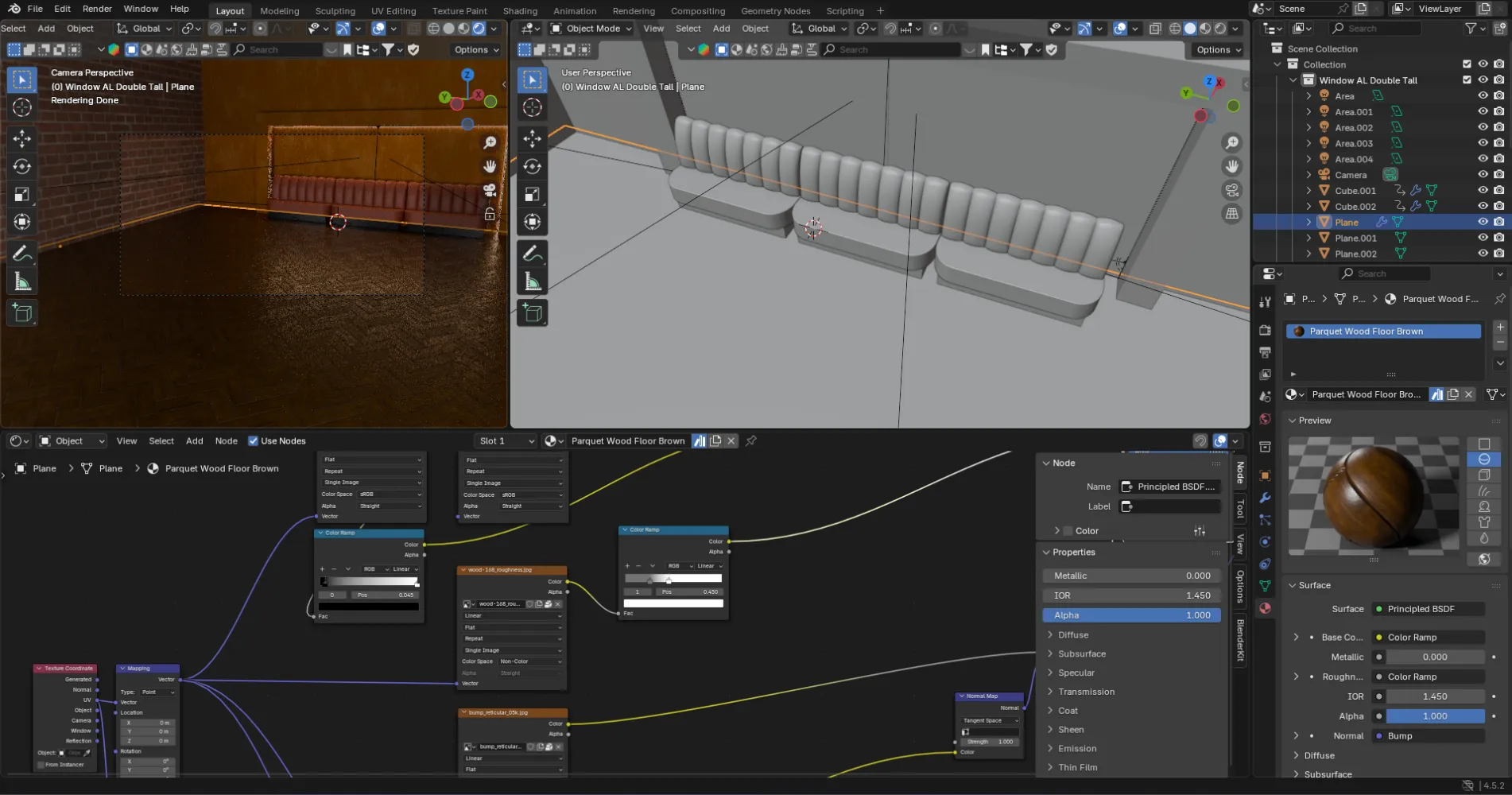Click the outliner search field
Viewport: 1512px width, 795px height.
click(1375, 29)
